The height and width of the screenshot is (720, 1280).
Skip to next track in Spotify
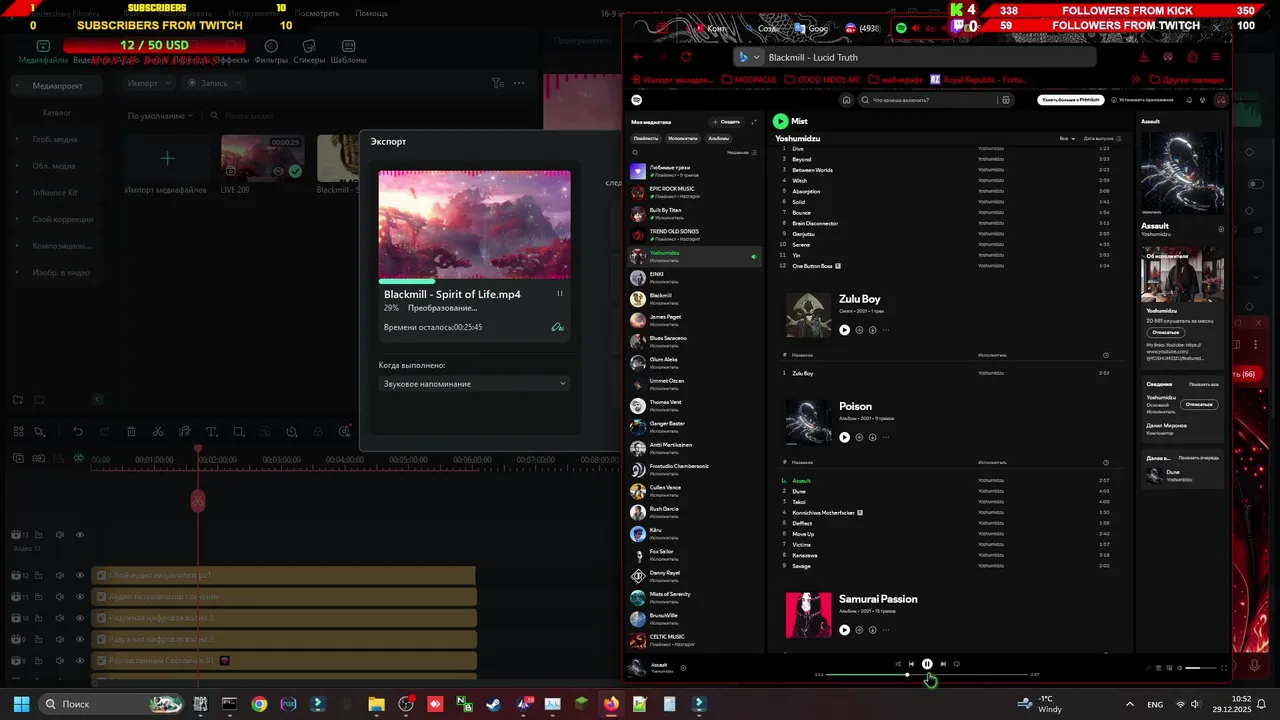(943, 664)
